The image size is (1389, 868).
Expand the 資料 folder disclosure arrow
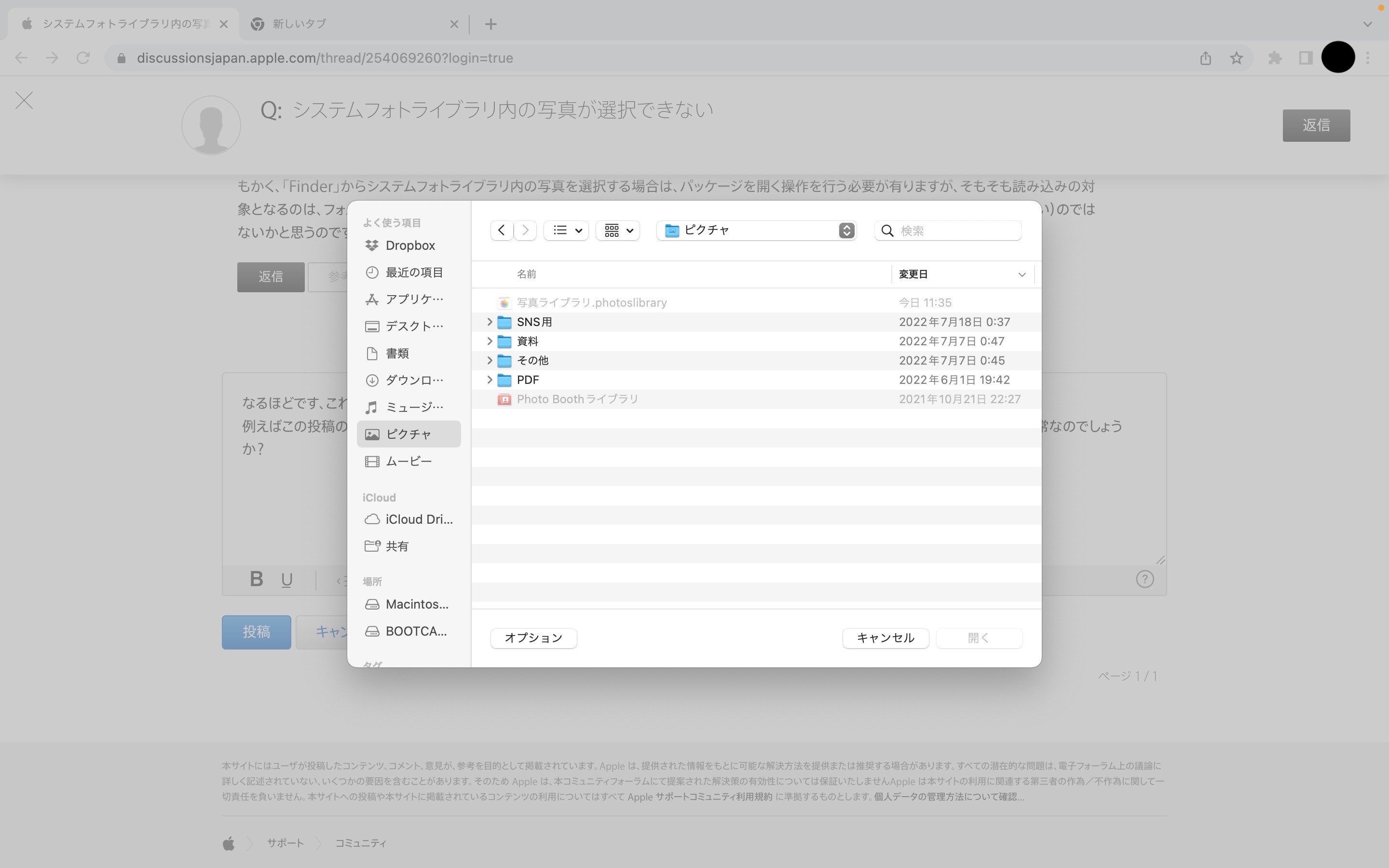tap(490, 341)
